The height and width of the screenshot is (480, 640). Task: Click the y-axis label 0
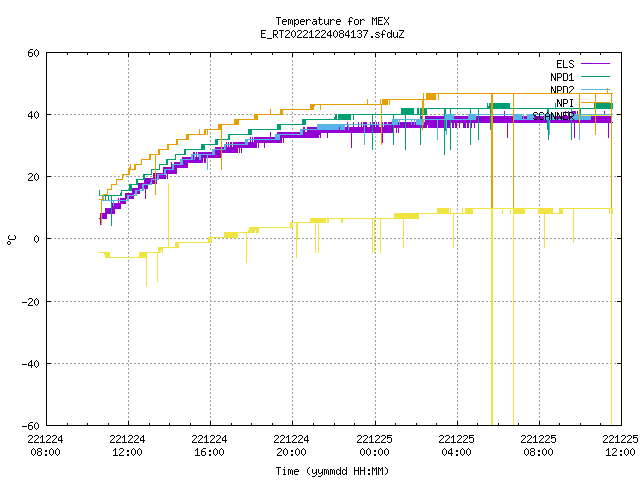click(36, 239)
